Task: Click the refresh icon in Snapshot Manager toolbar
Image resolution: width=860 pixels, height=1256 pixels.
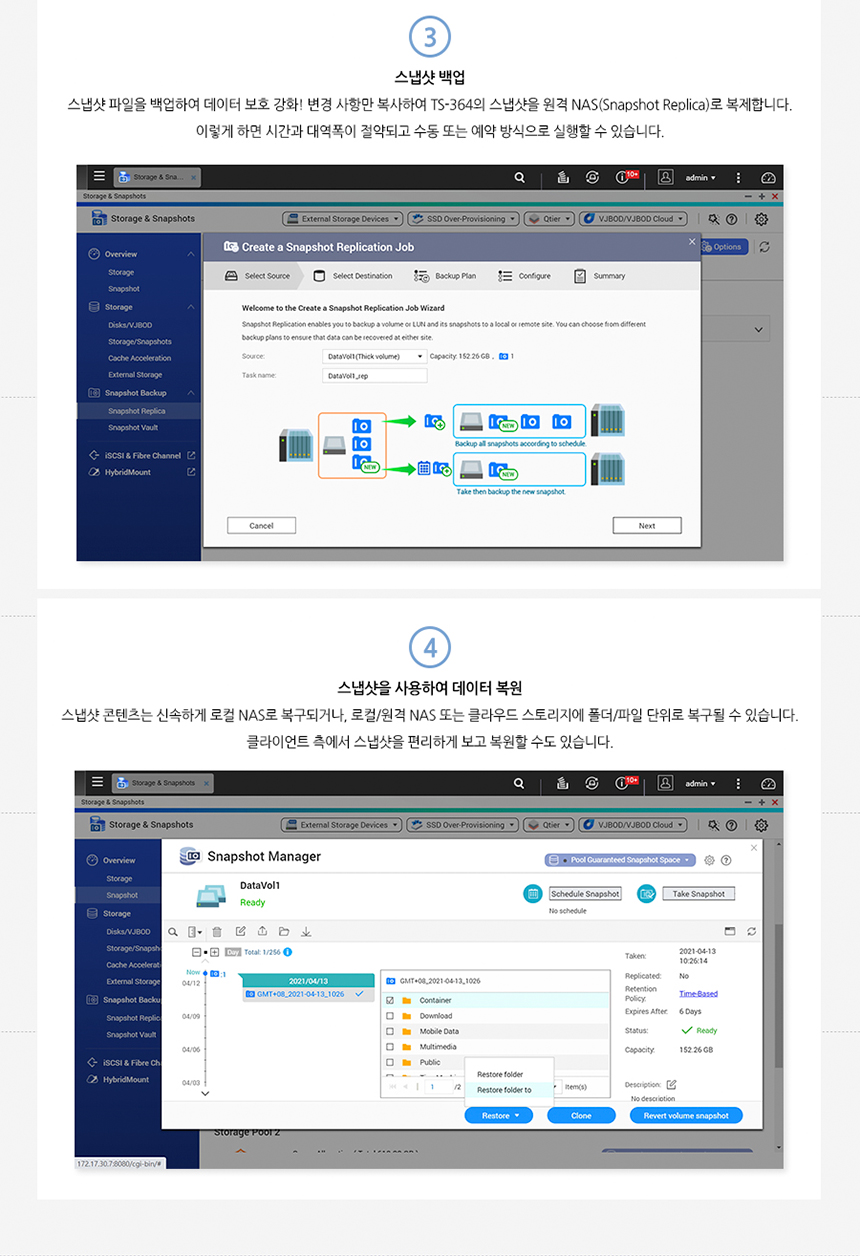Action: point(751,931)
